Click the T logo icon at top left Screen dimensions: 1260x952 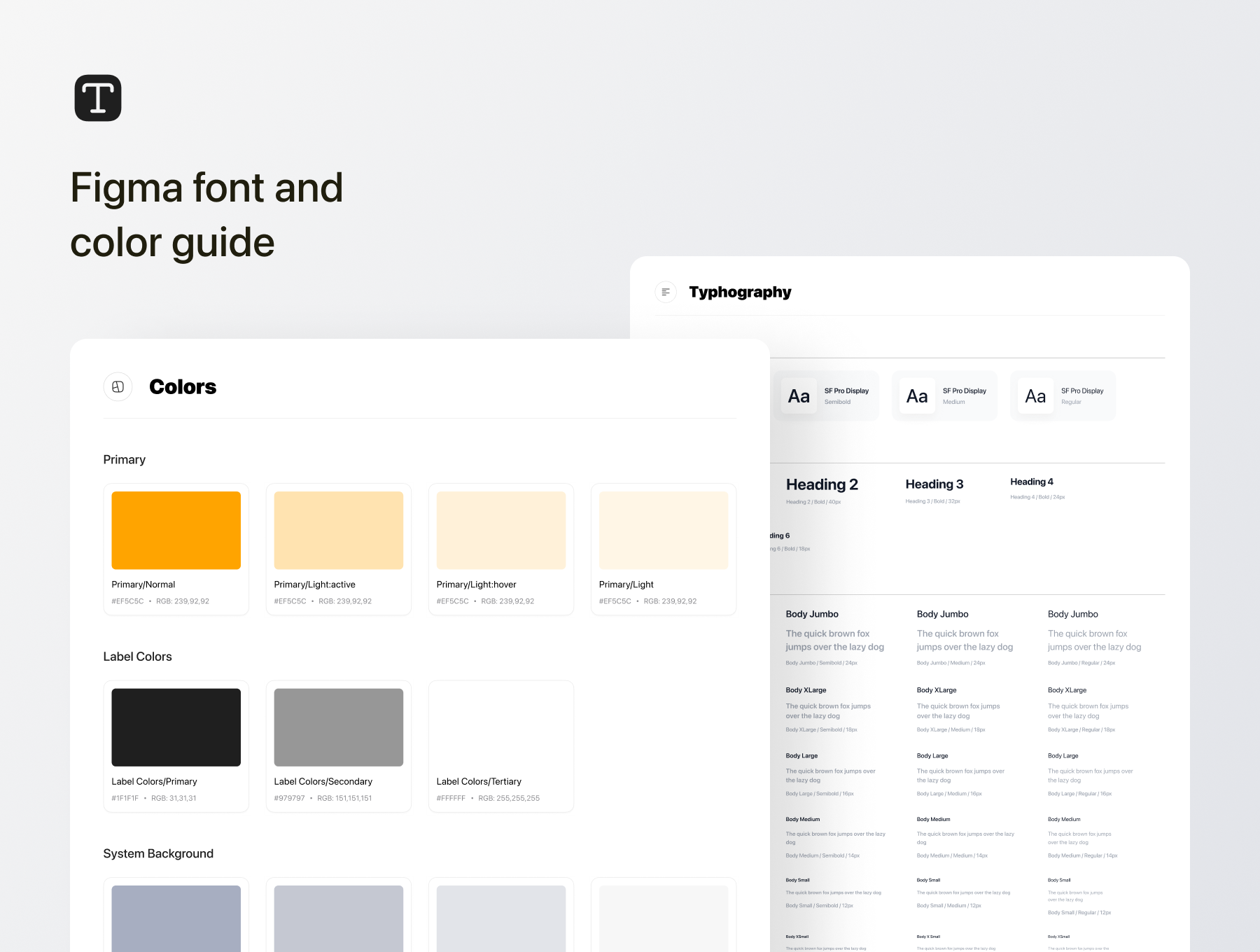point(98,97)
